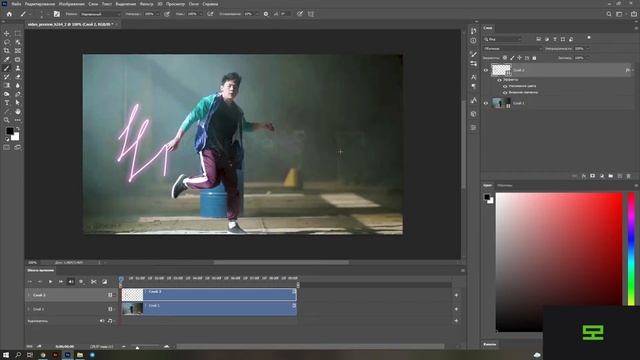Toggle audio playback speaker in timeline controls
Viewport: 640px width, 360px height.
click(x=71, y=282)
